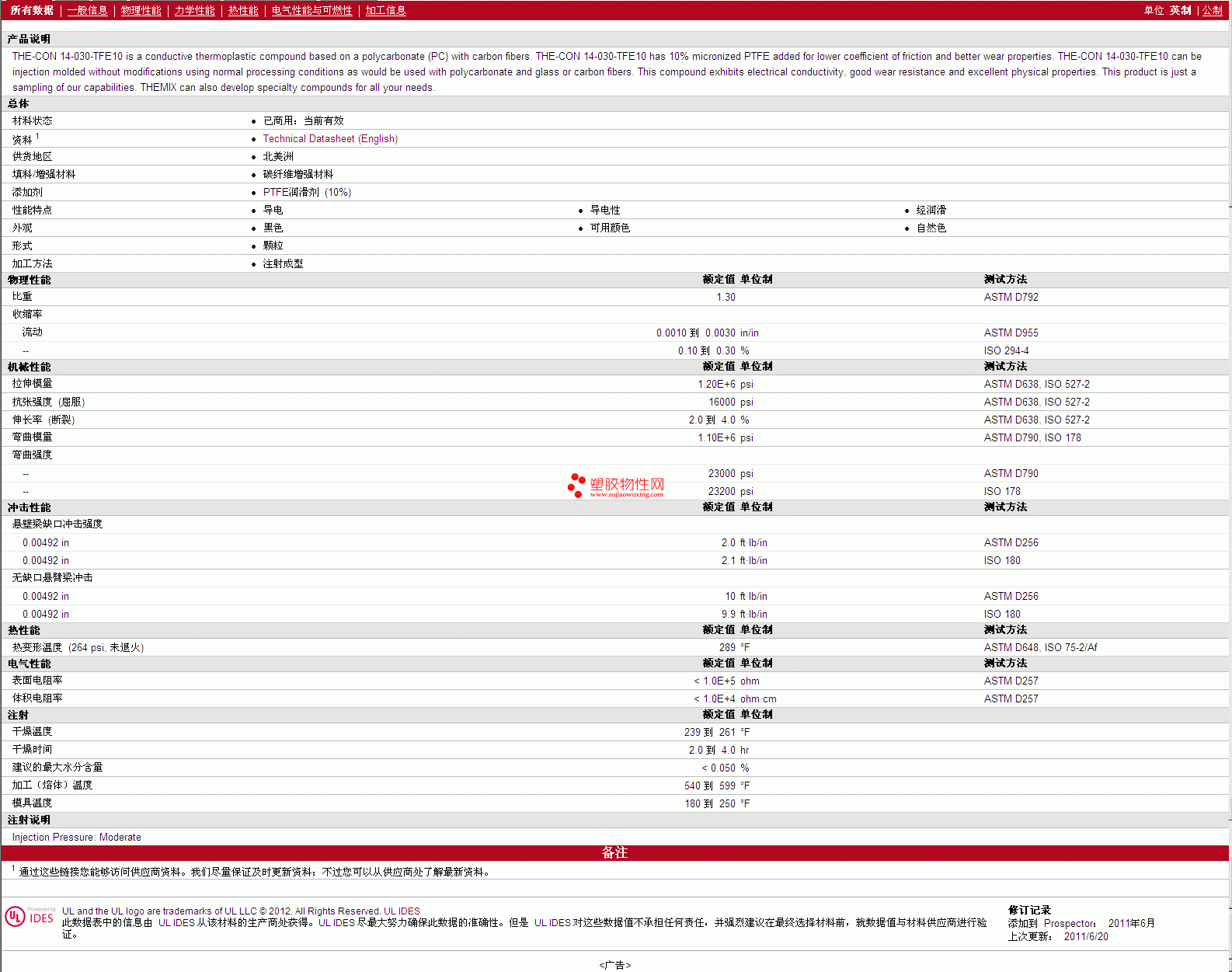Image resolution: width=1232 pixels, height=972 pixels.
Task: Click the <广告> label at page bottom
Action: pyautogui.click(x=614, y=965)
